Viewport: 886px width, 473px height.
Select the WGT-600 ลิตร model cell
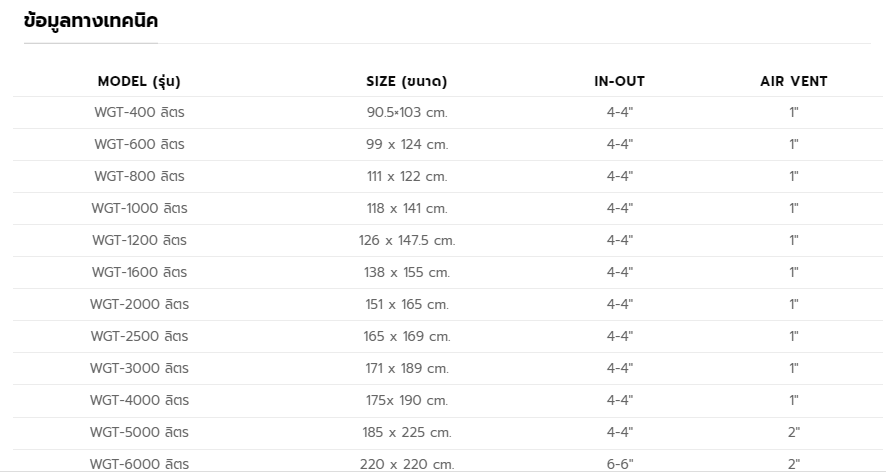pyautogui.click(x=139, y=144)
